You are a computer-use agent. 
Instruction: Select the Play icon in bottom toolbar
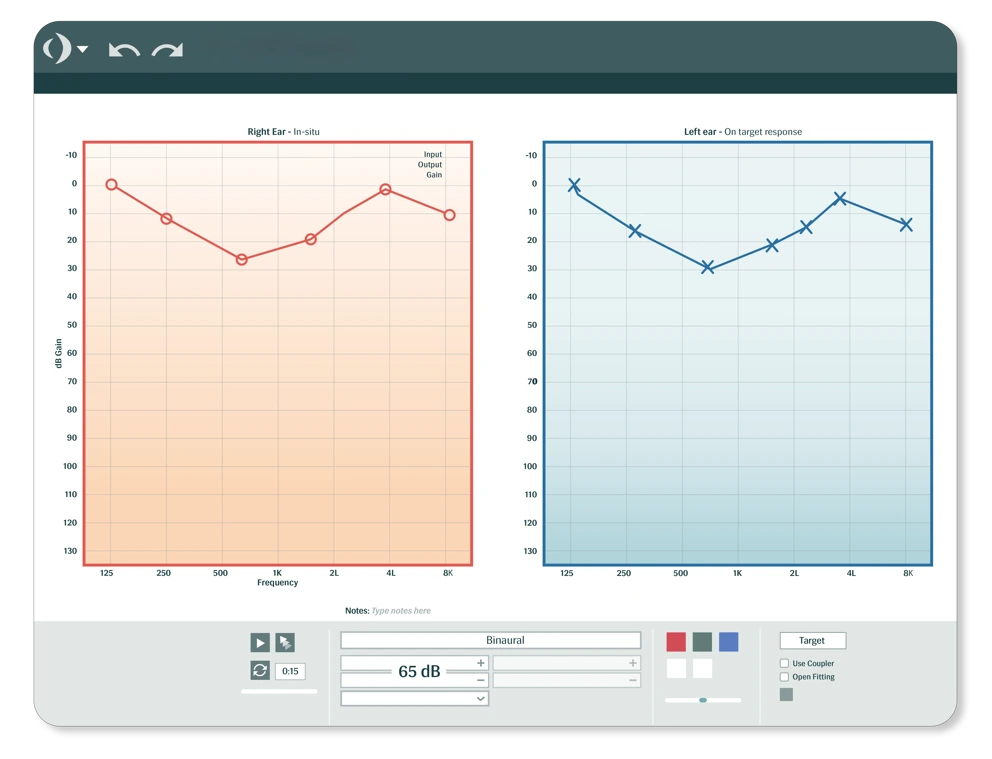coord(259,641)
